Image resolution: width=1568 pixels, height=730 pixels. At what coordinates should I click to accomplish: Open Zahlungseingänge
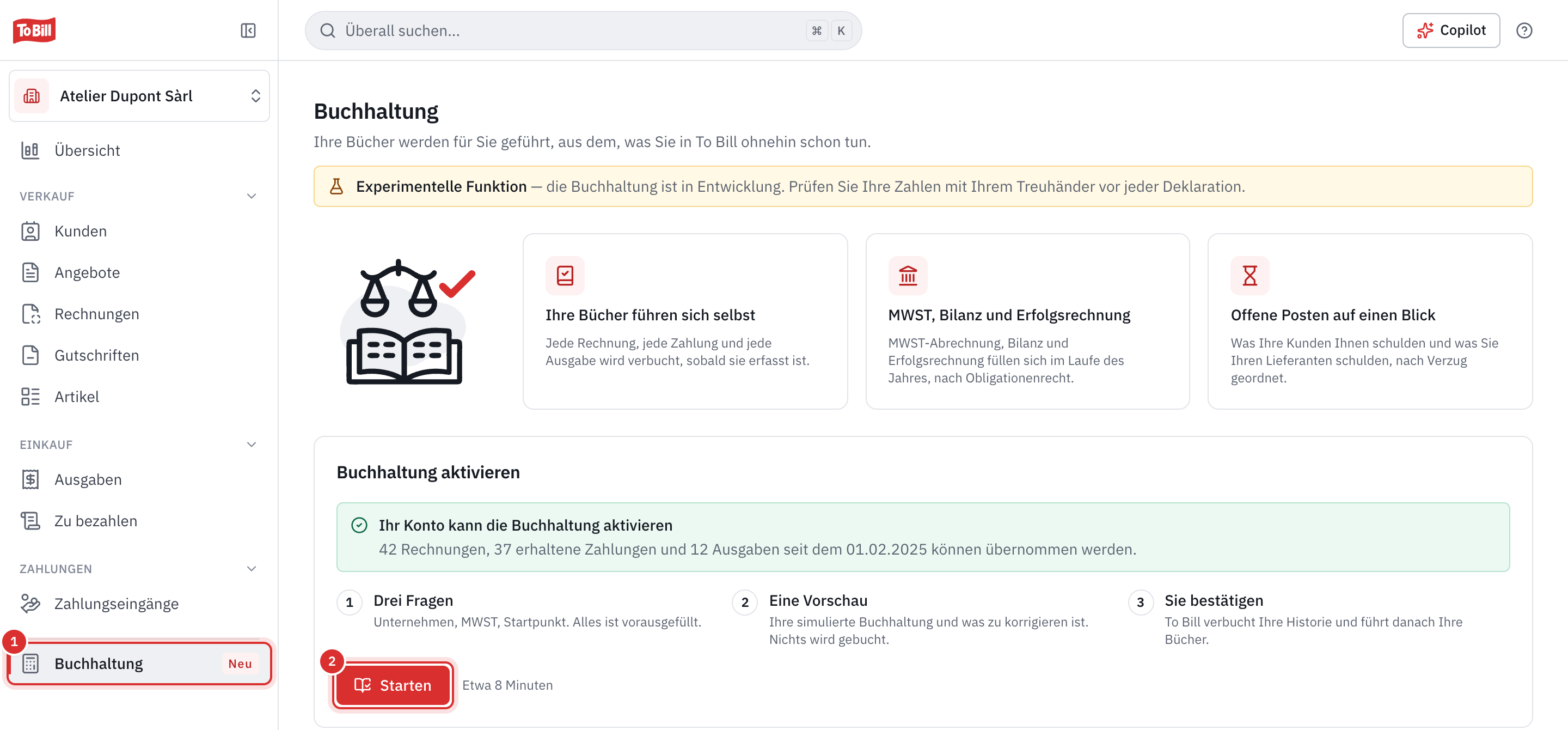[139, 604]
